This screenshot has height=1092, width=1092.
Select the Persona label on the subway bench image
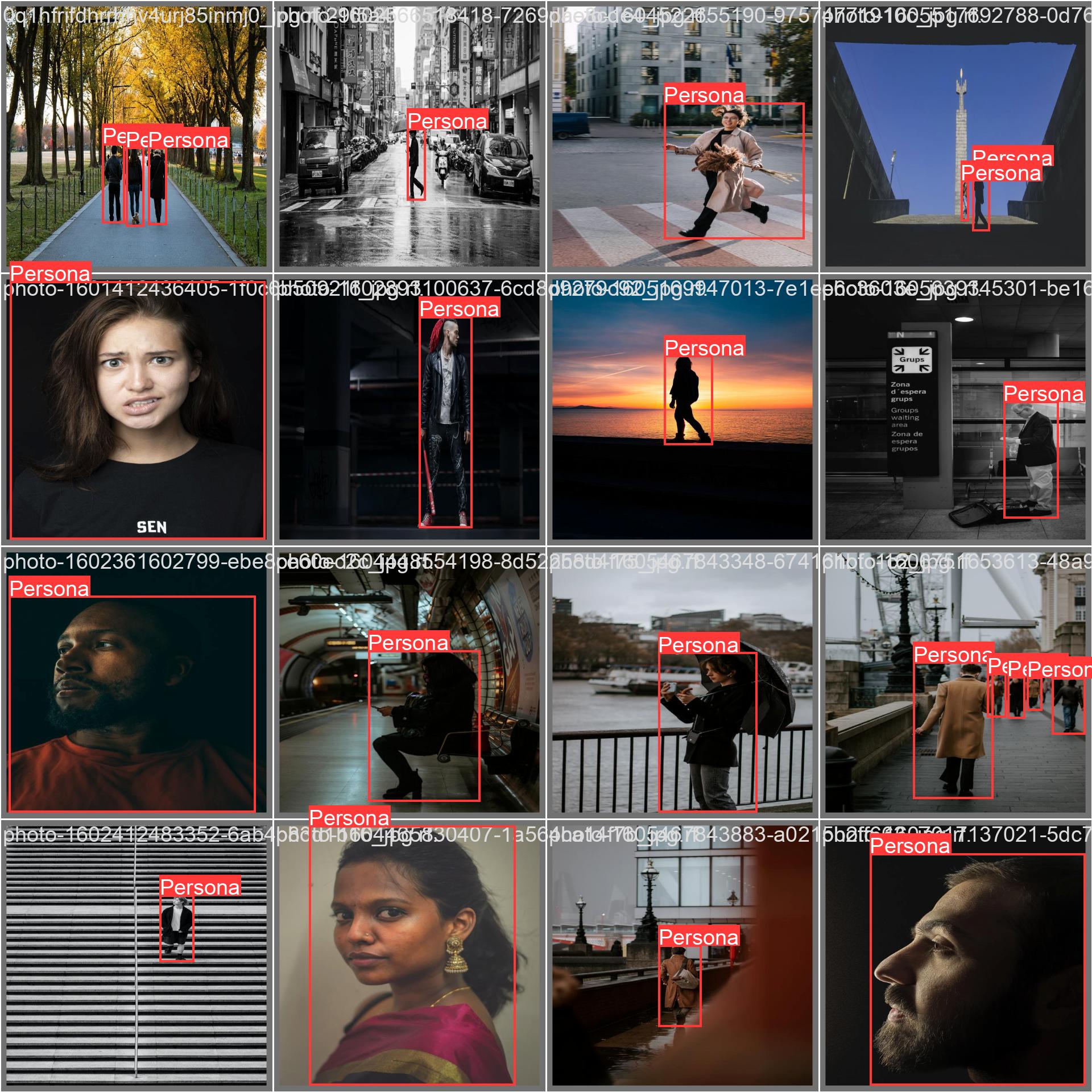(409, 643)
